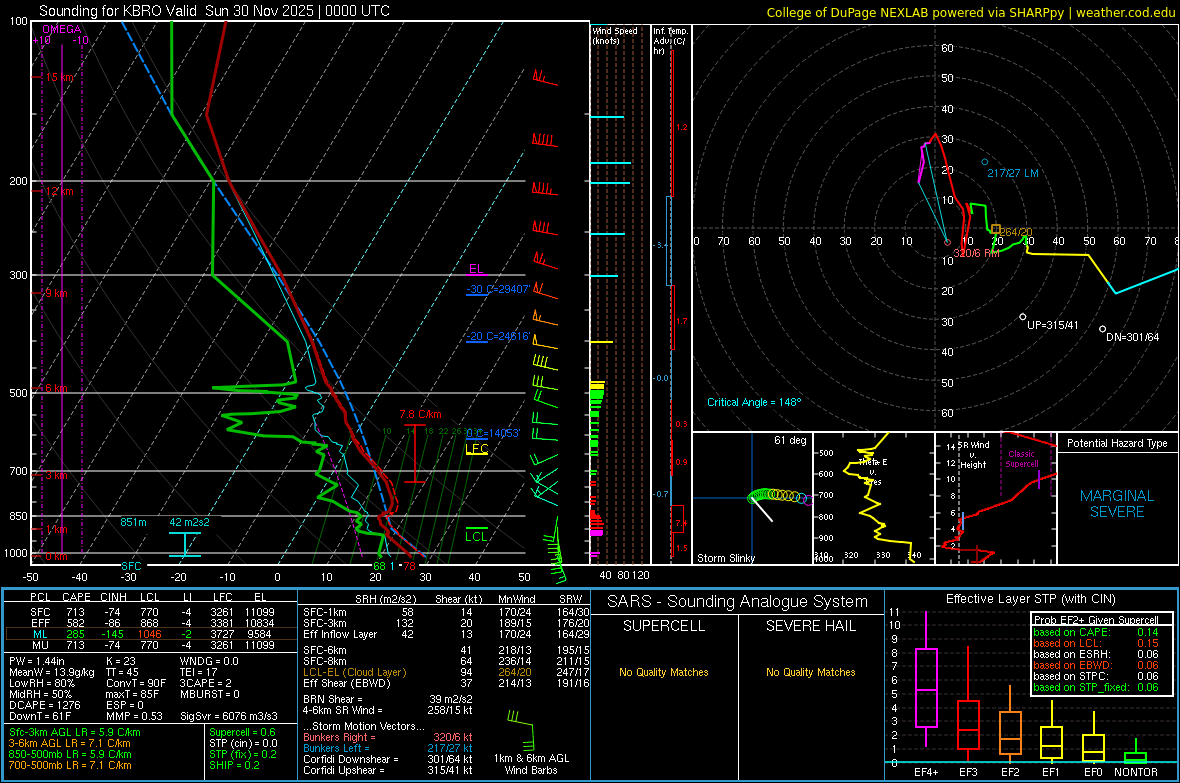The width and height of the screenshot is (1180, 783).
Task: Select the SFC-1km shear row
Action: [446, 612]
